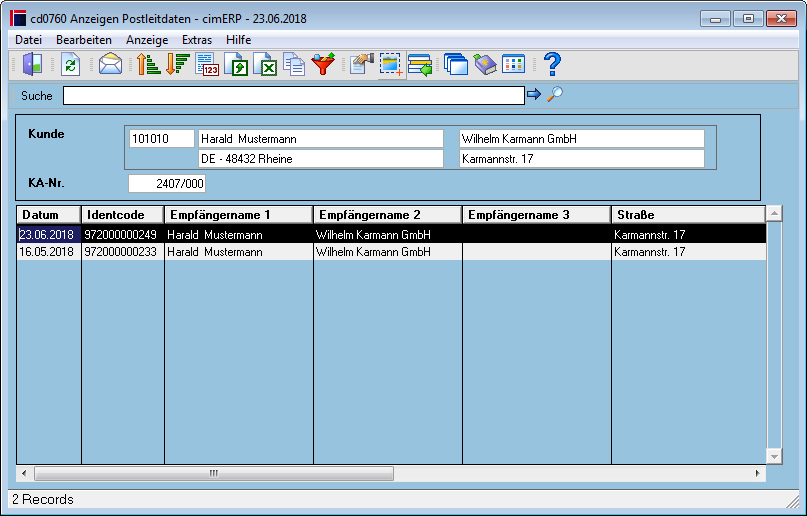Click the blue arrow next to Suche
The width and height of the screenshot is (807, 516).
coord(534,94)
